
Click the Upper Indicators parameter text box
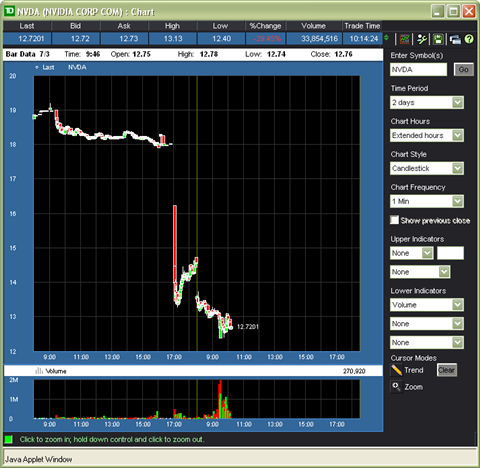coord(450,253)
